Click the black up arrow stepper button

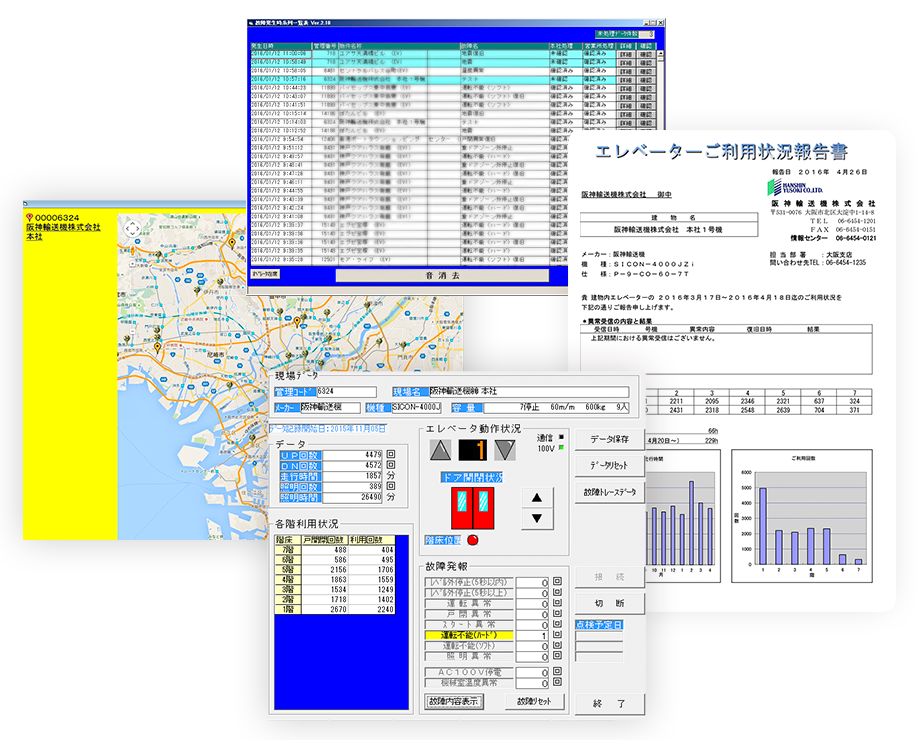tap(537, 498)
